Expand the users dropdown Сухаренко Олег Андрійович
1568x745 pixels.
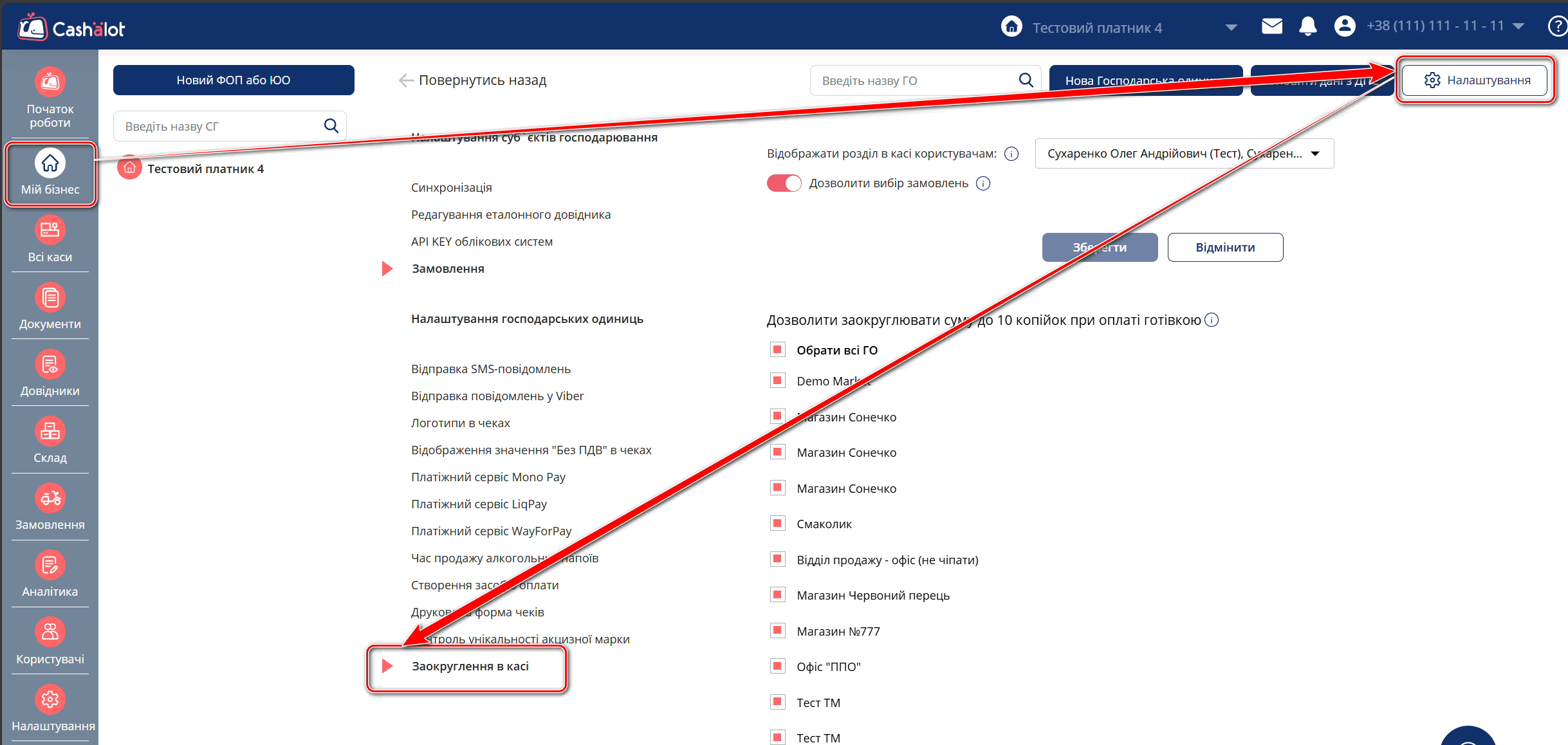(1184, 154)
